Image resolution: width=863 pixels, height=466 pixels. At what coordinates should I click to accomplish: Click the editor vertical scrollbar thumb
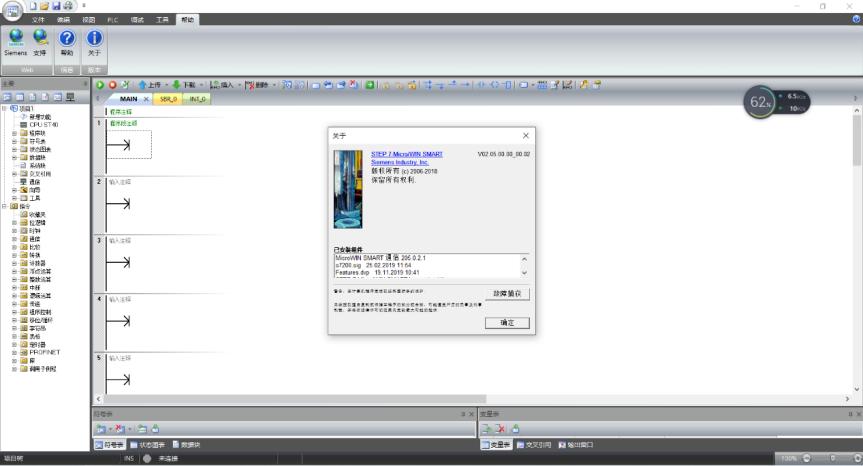857,140
